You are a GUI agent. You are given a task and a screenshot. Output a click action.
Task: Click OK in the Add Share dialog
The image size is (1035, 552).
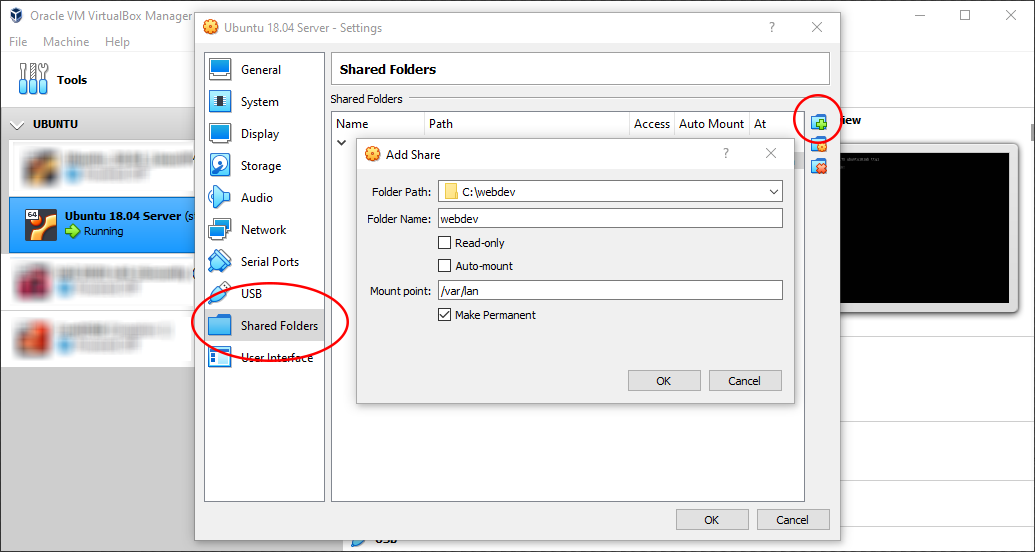click(x=664, y=381)
